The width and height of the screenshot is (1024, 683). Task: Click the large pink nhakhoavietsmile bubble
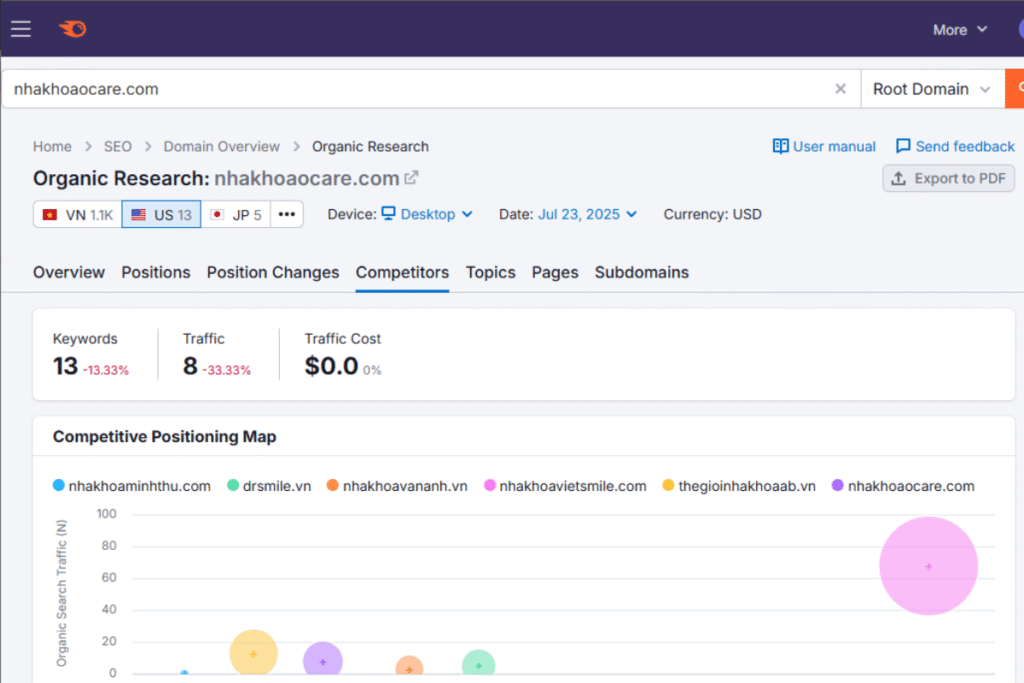pyautogui.click(x=928, y=566)
